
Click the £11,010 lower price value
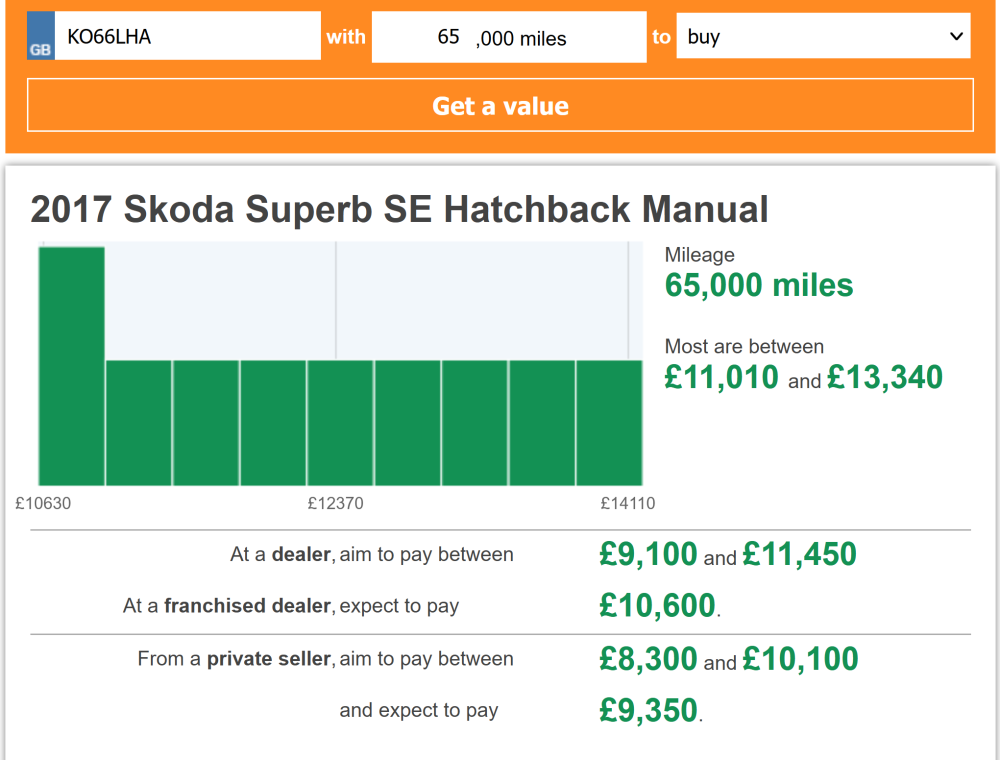click(x=721, y=377)
